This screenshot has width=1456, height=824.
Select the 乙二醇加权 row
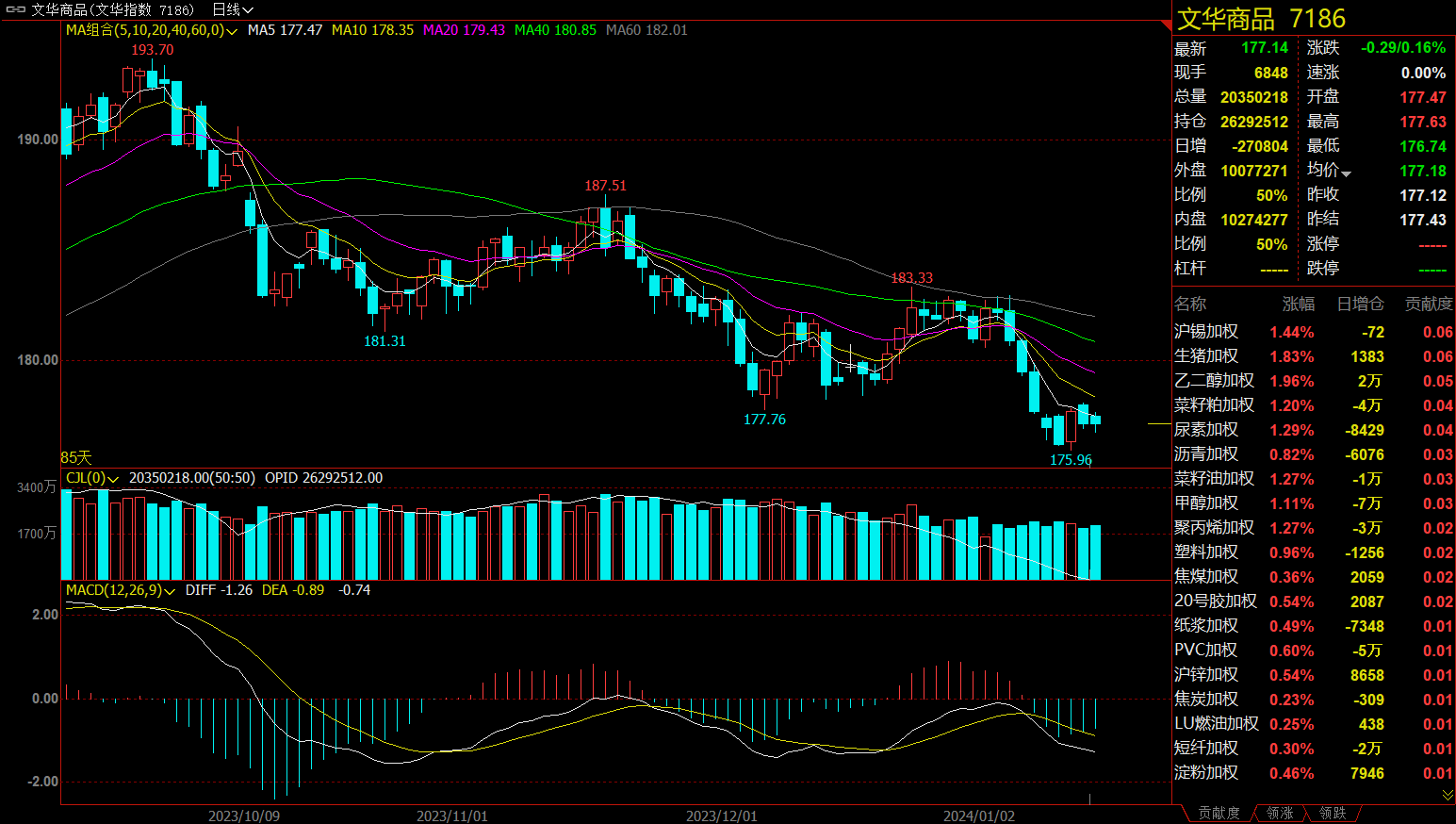click(x=1314, y=381)
